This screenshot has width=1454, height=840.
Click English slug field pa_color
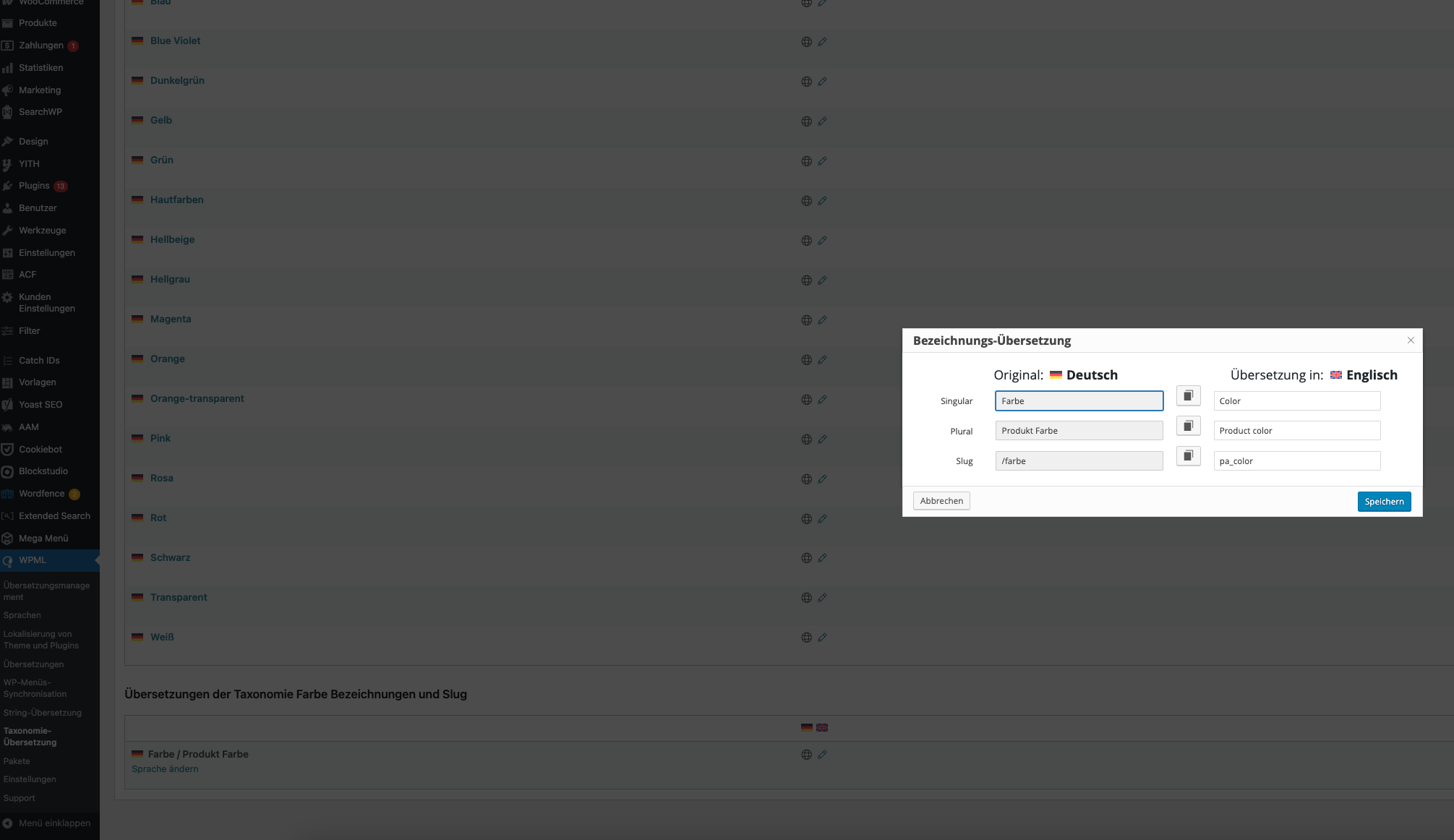(1296, 461)
